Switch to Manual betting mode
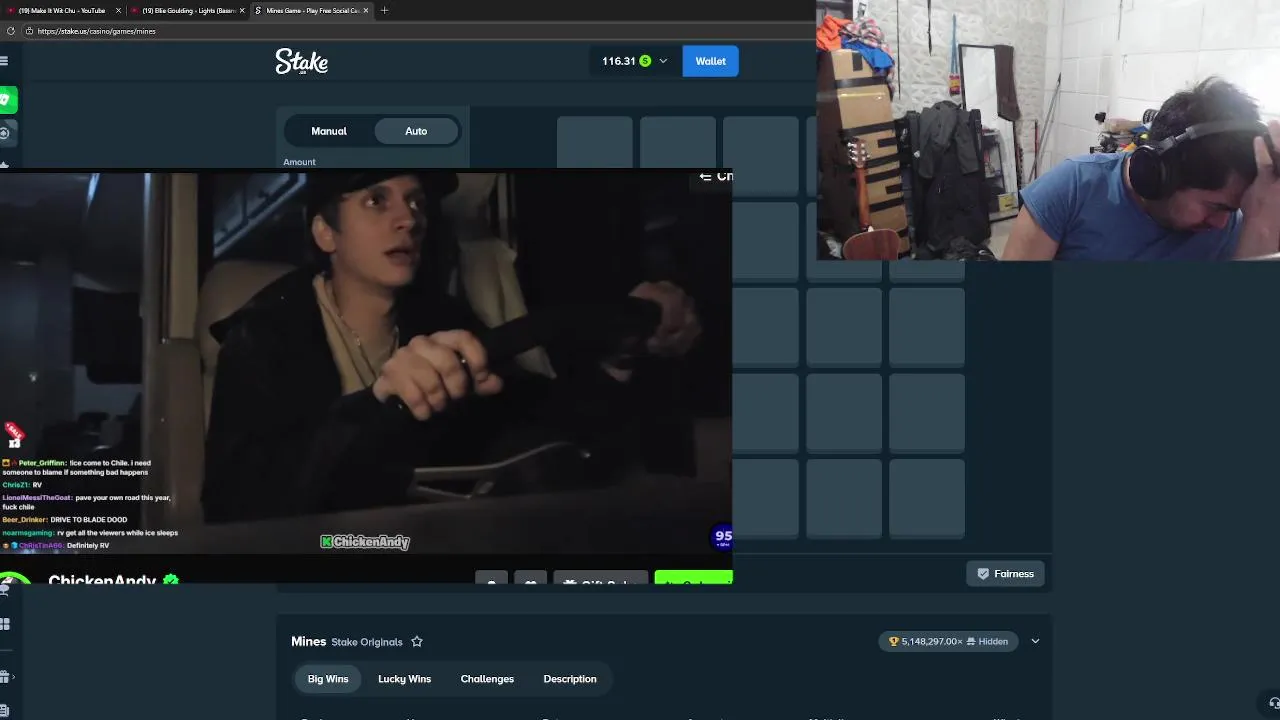 (x=329, y=131)
